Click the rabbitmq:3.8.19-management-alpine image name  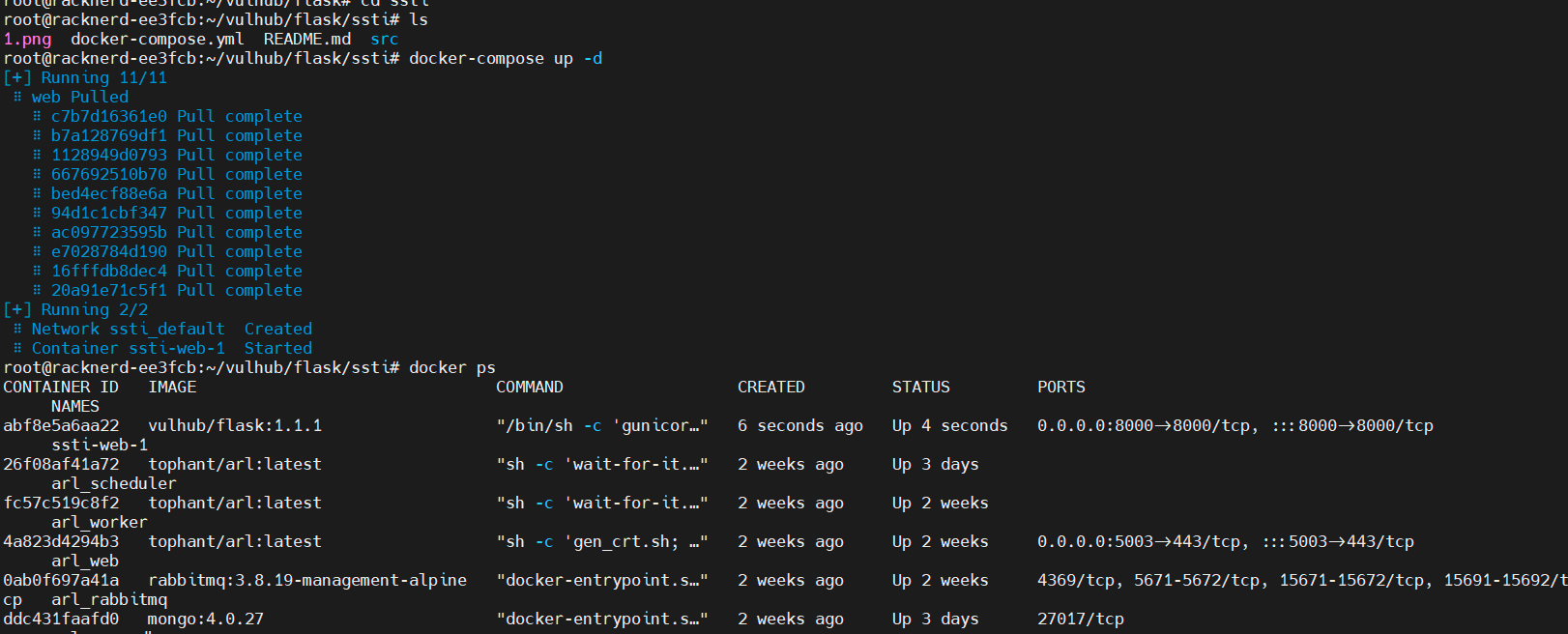click(x=306, y=580)
